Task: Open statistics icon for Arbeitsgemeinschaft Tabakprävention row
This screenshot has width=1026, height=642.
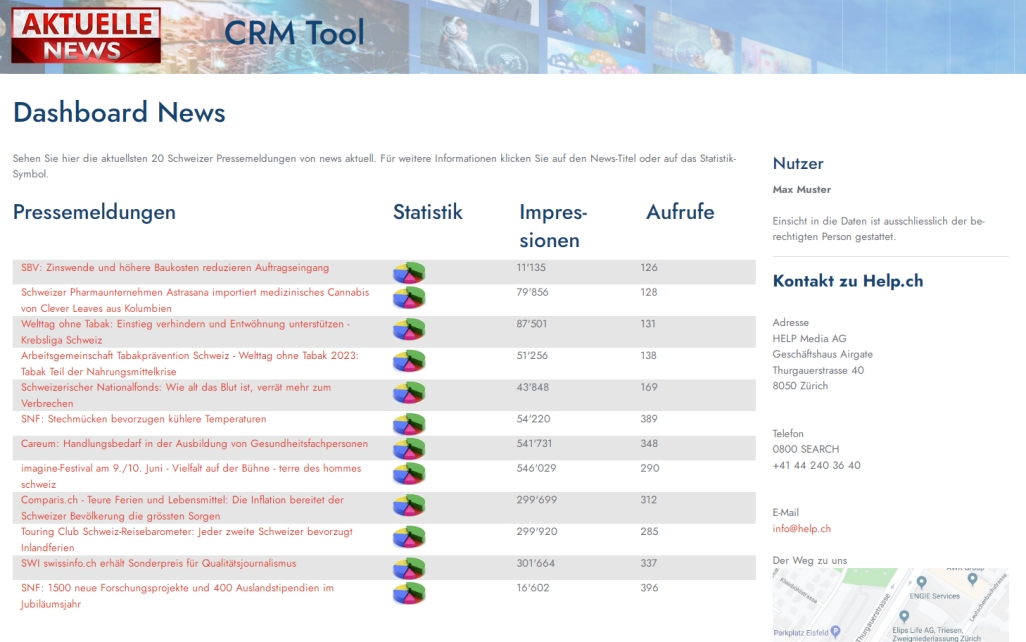Action: pyautogui.click(x=409, y=361)
